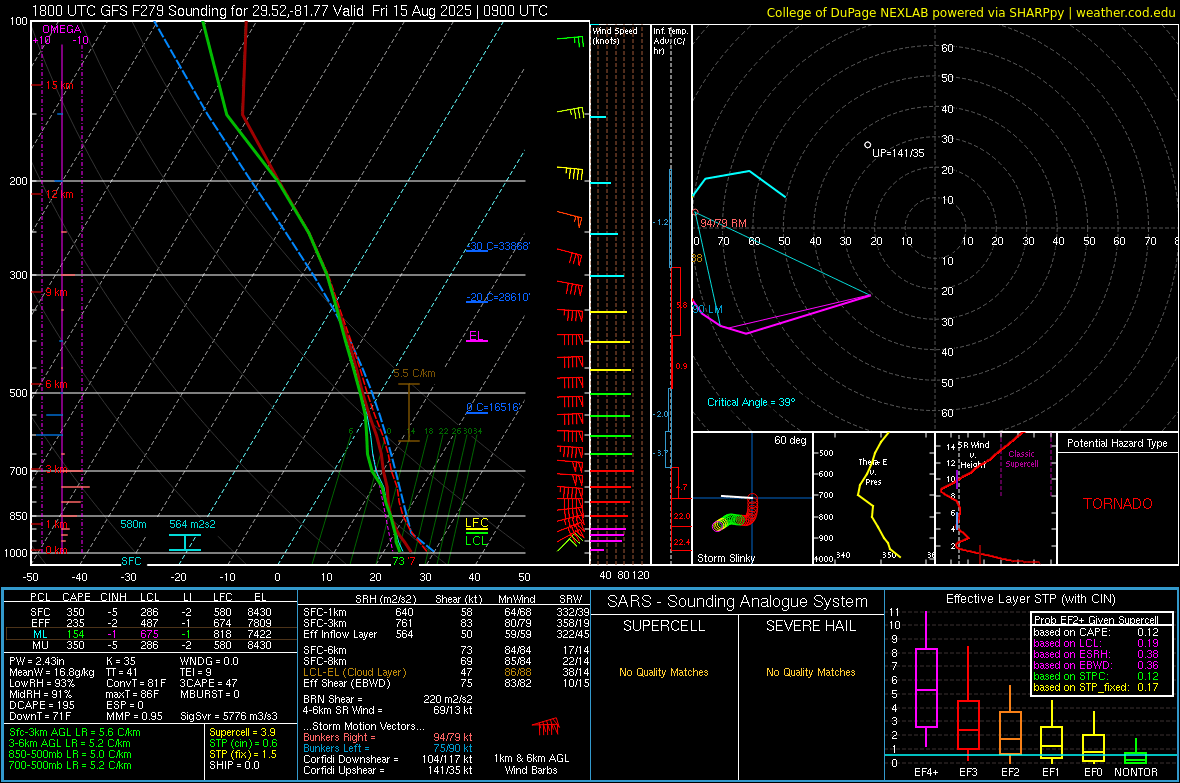Image resolution: width=1180 pixels, height=783 pixels.
Task: Select the MU row label in parcel table
Action: pyautogui.click(x=41, y=645)
